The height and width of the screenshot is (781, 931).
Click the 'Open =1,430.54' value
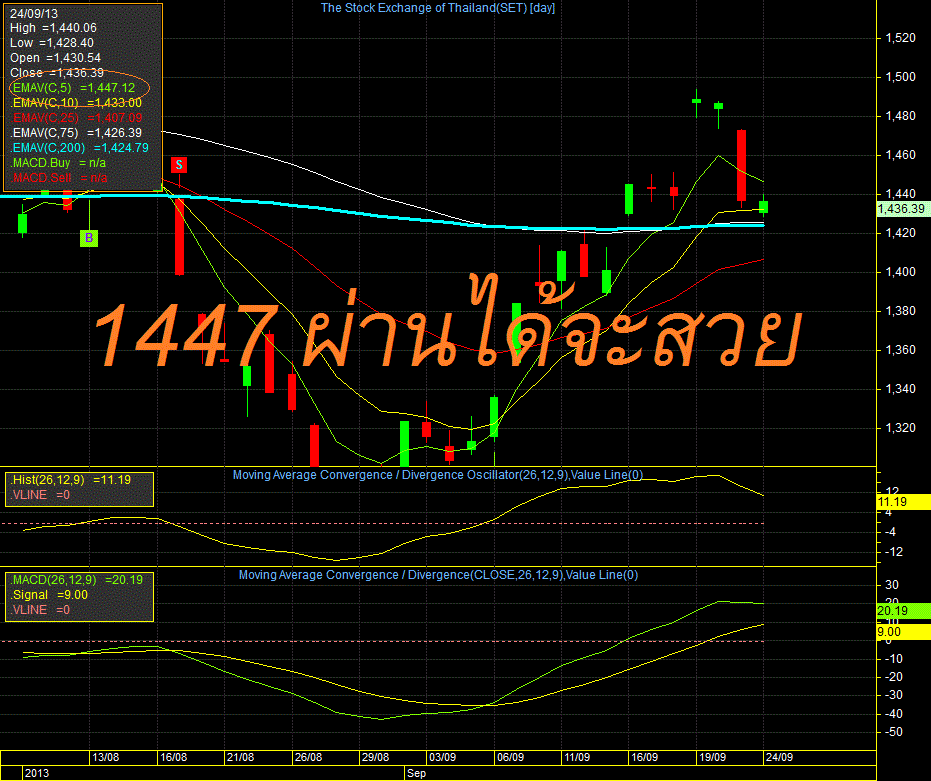[x=55, y=58]
